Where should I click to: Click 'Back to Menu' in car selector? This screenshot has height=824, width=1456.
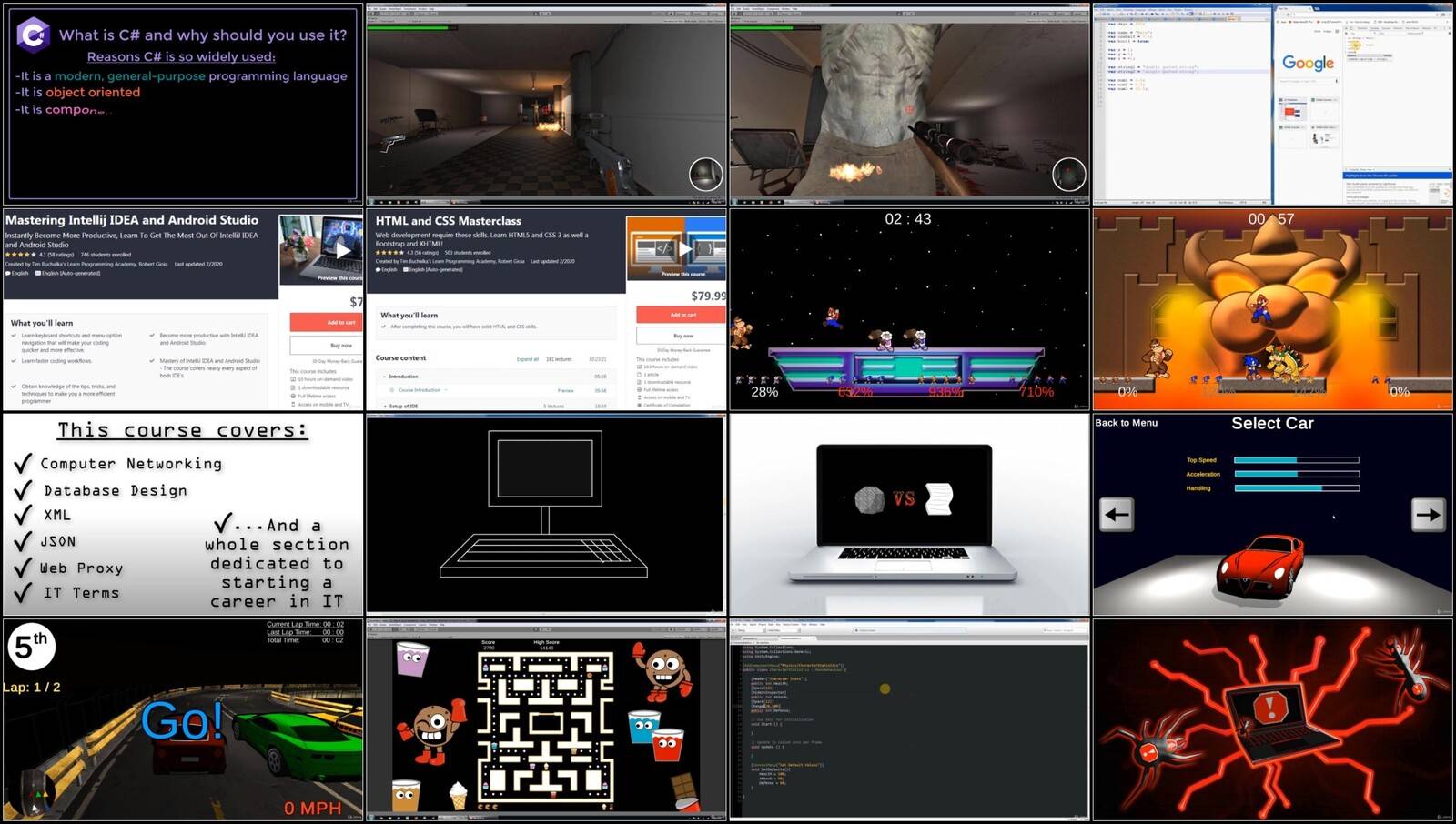click(1126, 423)
